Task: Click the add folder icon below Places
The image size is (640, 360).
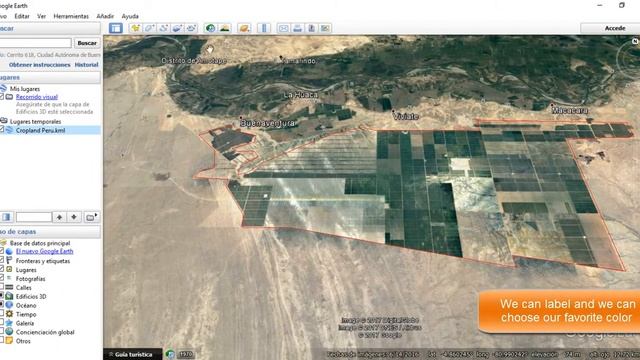Action: (91, 217)
